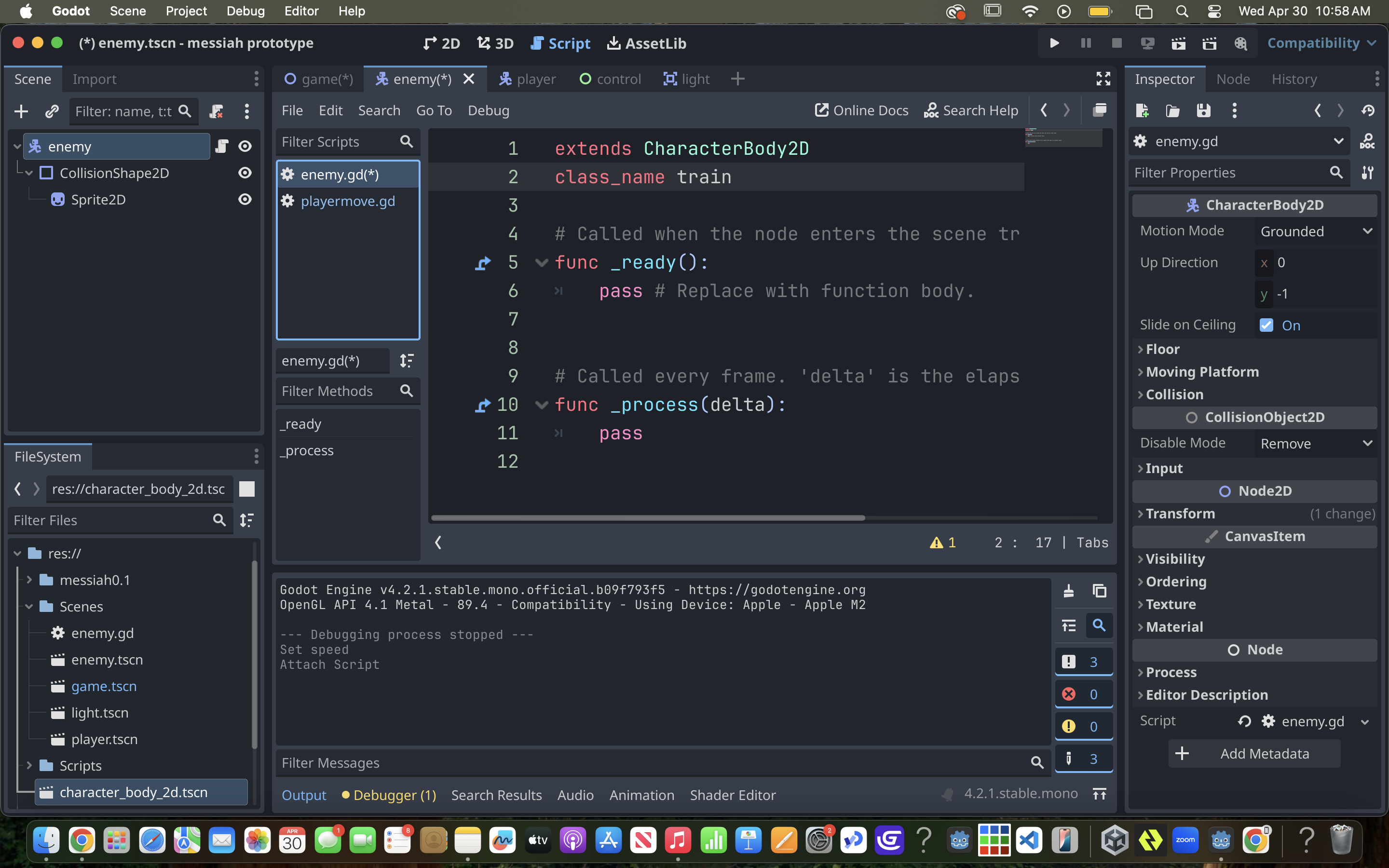
Task: Open Script property dropdown for enemy.gd
Action: coord(1365,721)
